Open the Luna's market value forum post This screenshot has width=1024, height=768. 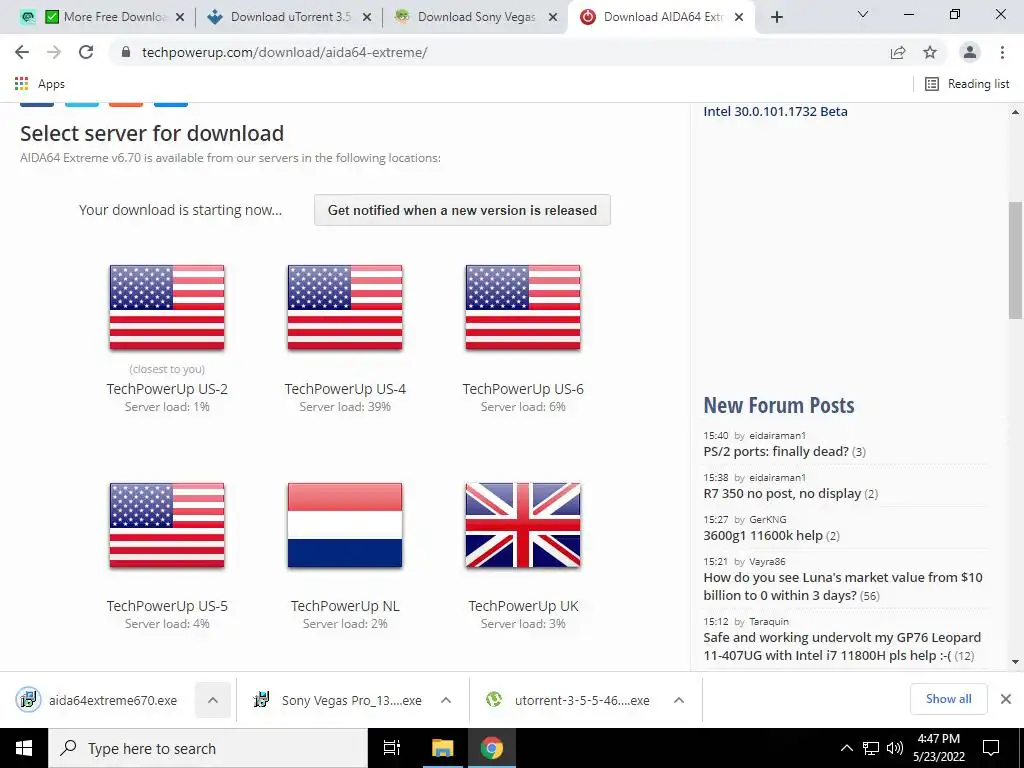point(842,586)
